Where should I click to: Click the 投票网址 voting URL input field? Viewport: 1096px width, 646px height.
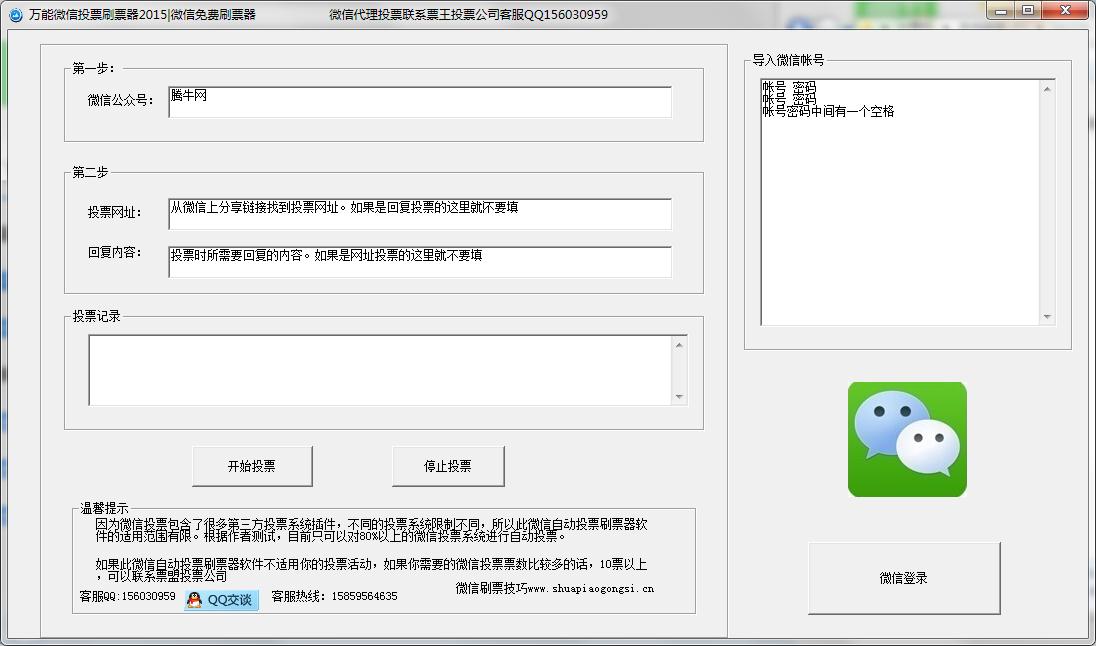tap(419, 214)
